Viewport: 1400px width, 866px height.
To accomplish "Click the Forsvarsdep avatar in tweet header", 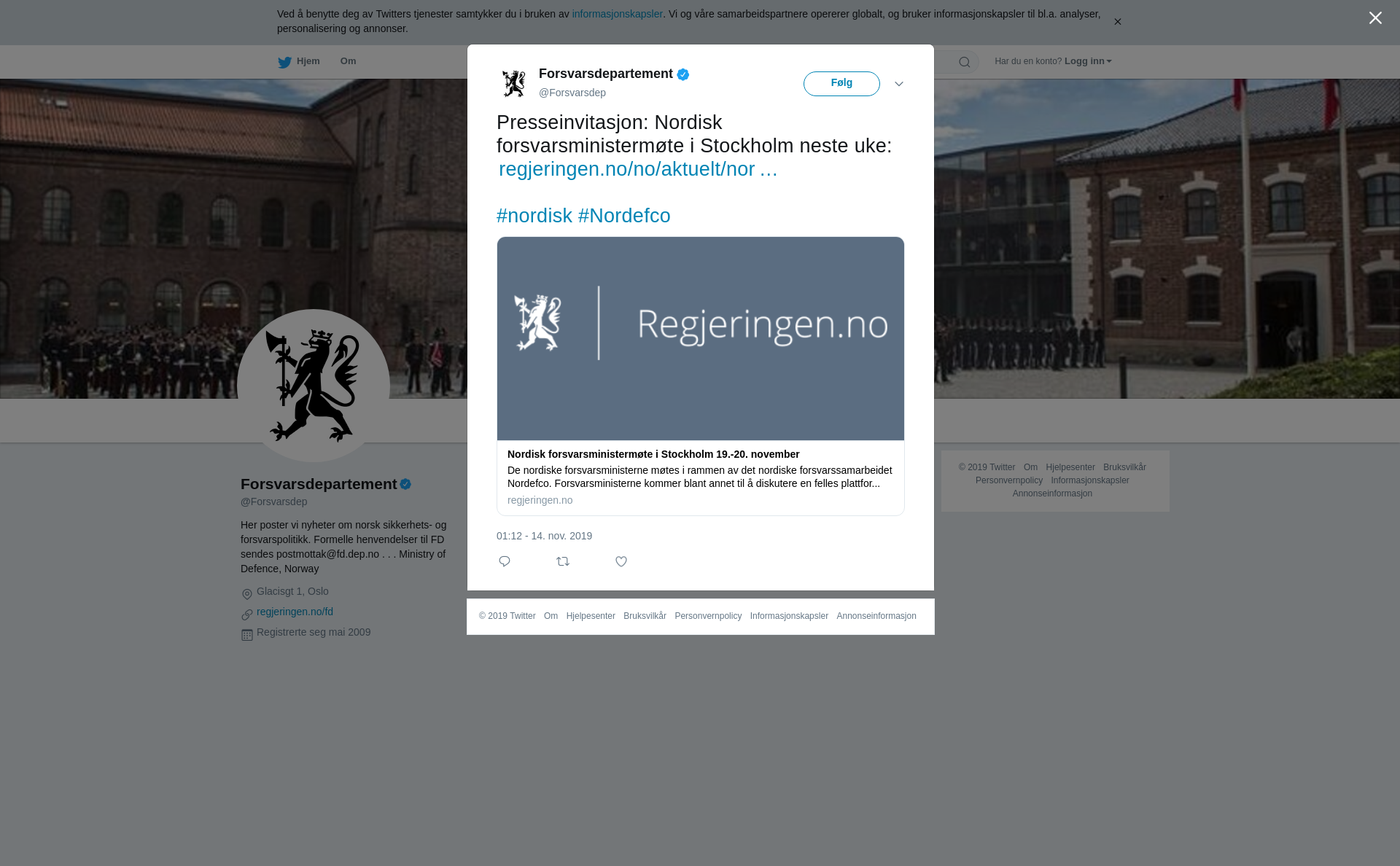I will 514,83.
